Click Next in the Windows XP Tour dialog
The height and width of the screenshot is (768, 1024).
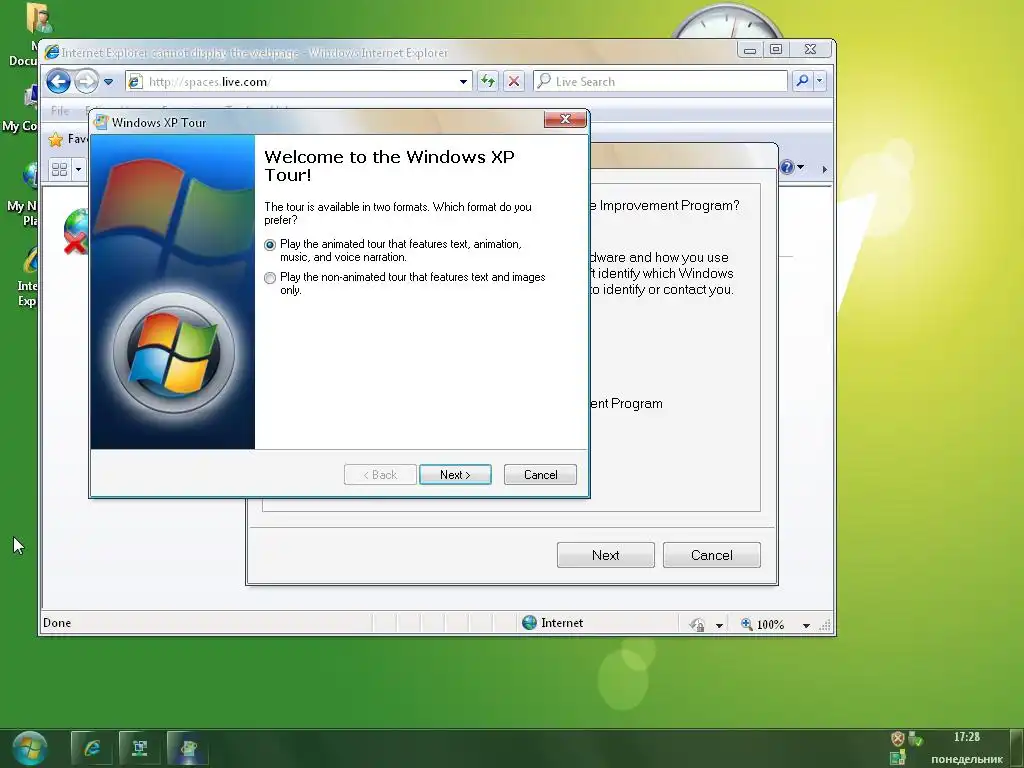point(455,475)
